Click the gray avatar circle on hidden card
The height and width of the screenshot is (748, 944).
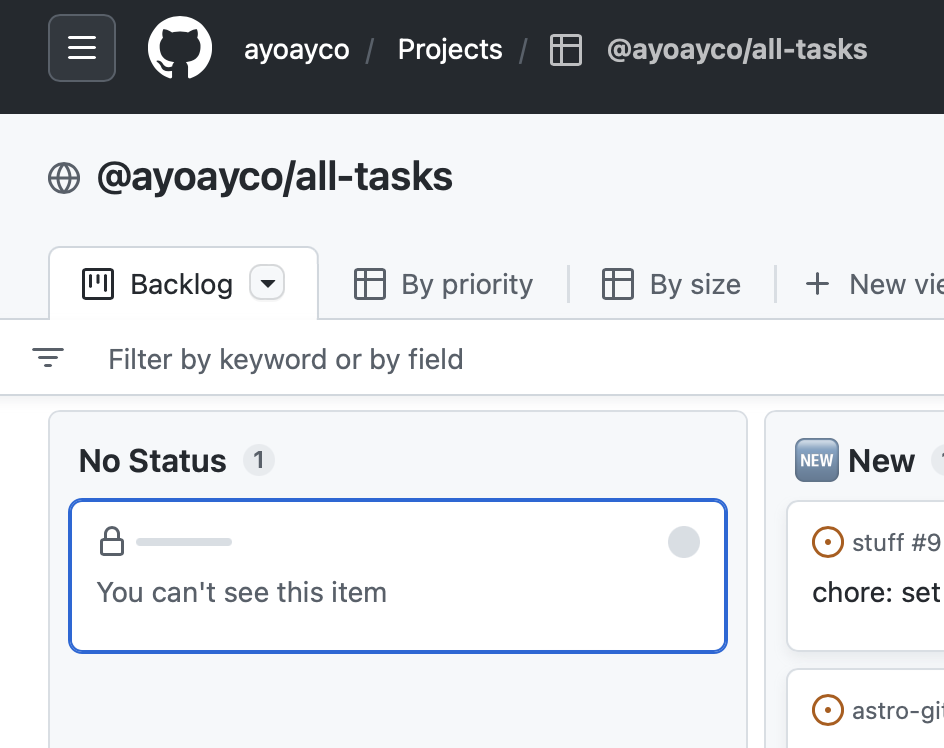tap(684, 542)
